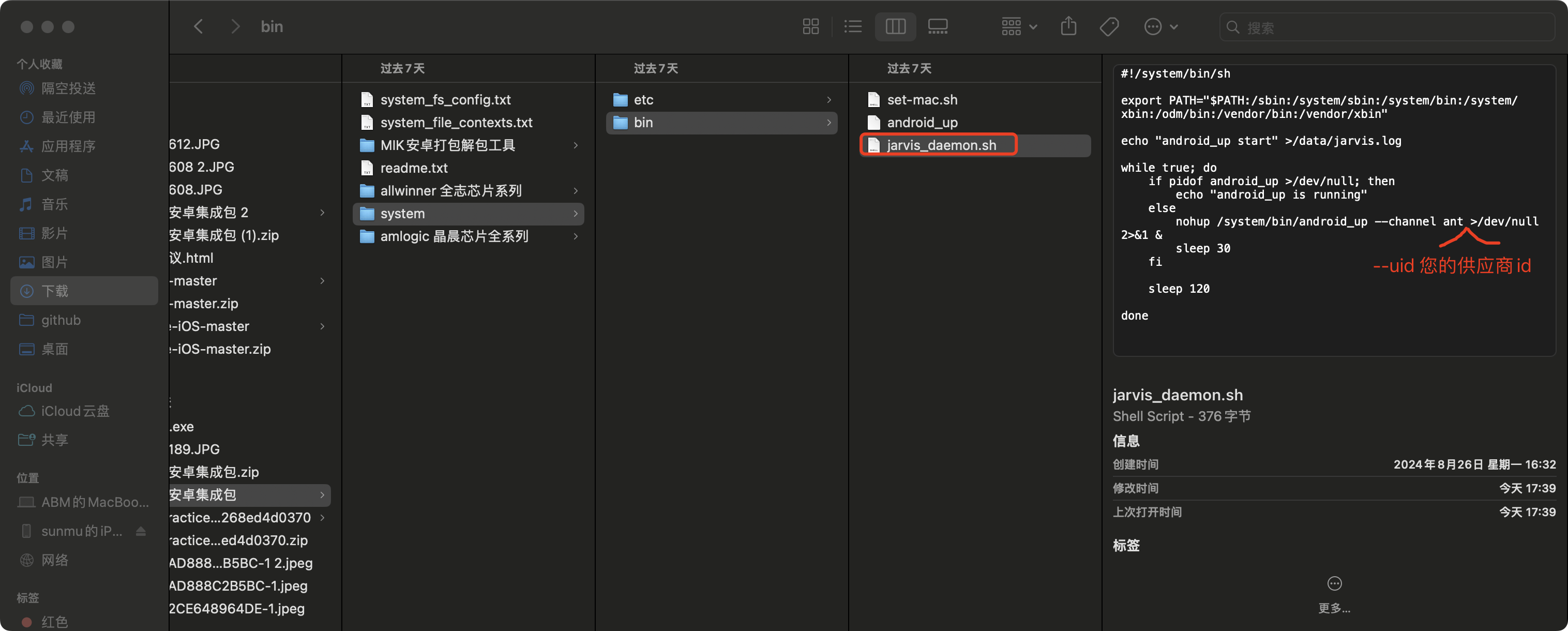Screen dimensions: 1568x631
Task: Select ABM的MacBook location in sidebar
Action: (x=84, y=502)
